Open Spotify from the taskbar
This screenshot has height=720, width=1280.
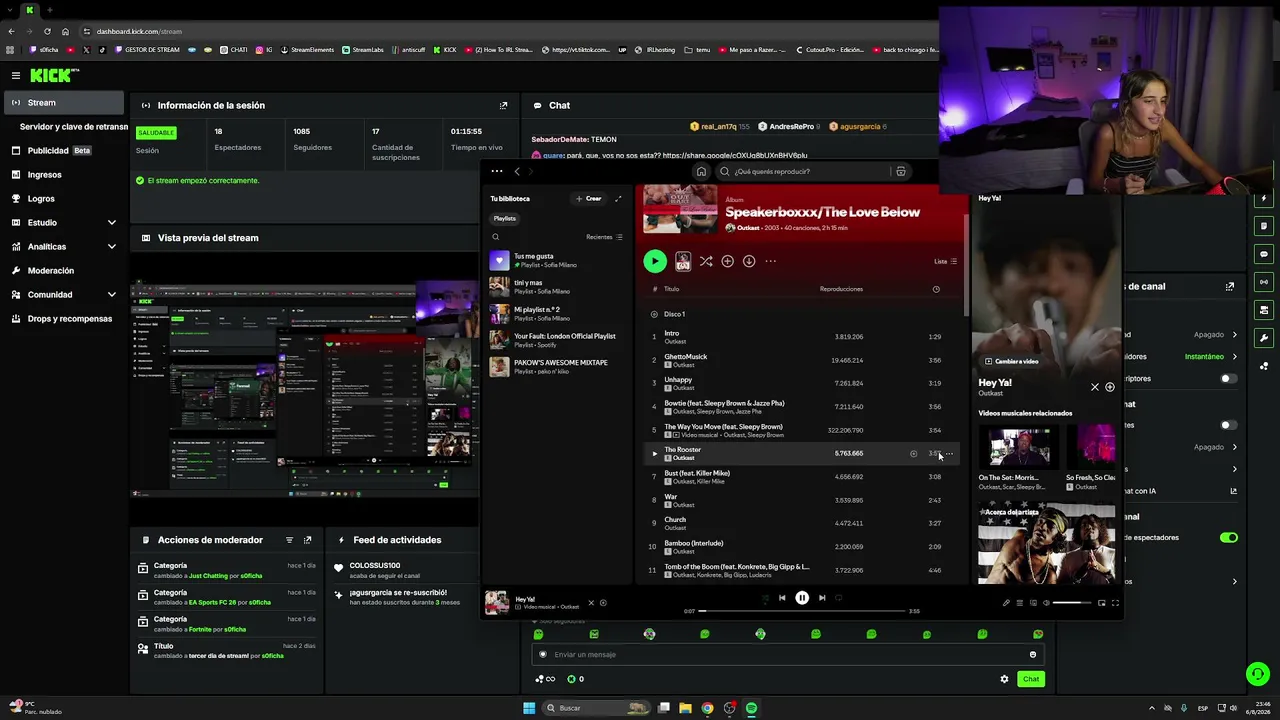click(751, 708)
